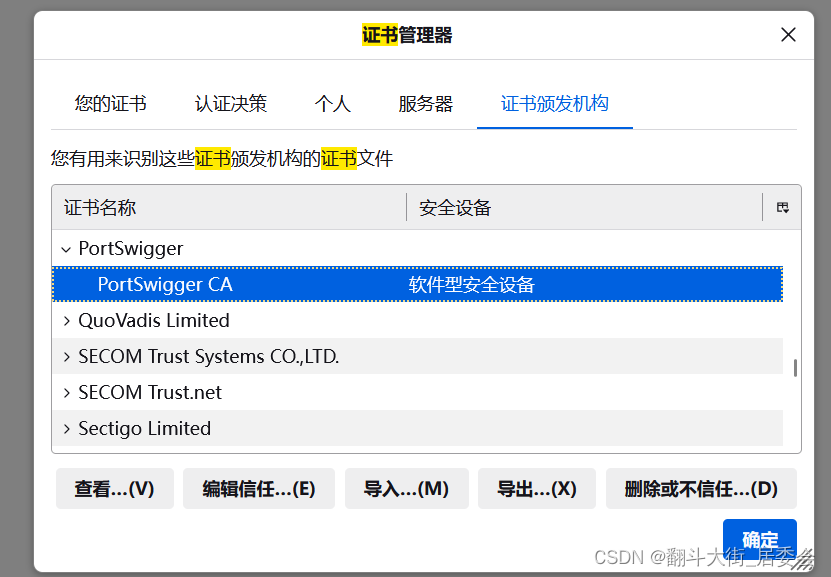Screen dimensions: 831x577
Task: Select the PortSwigger CA certificate row
Action: 417,285
